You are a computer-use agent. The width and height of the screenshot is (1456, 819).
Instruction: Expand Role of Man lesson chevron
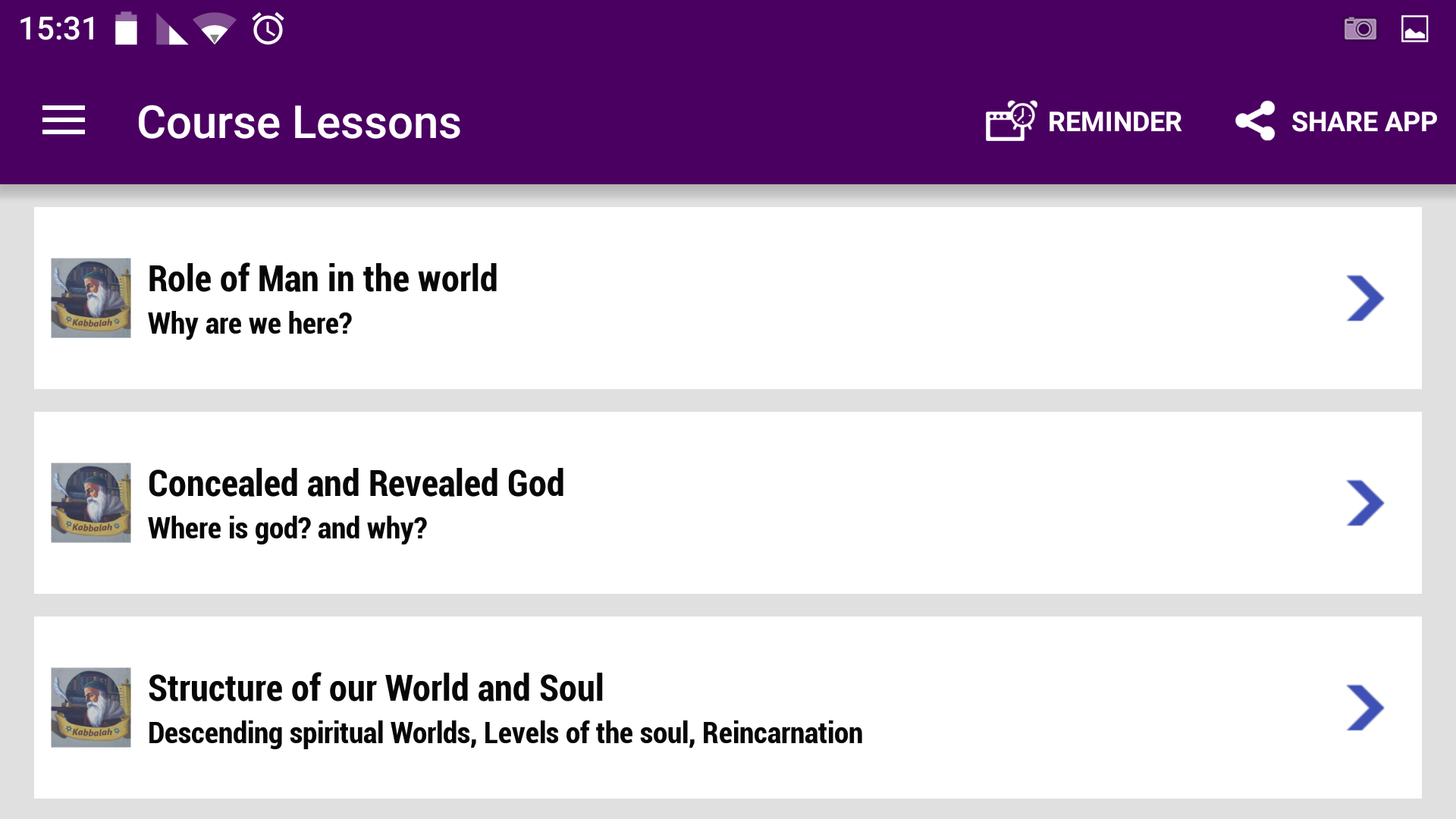[x=1365, y=298]
